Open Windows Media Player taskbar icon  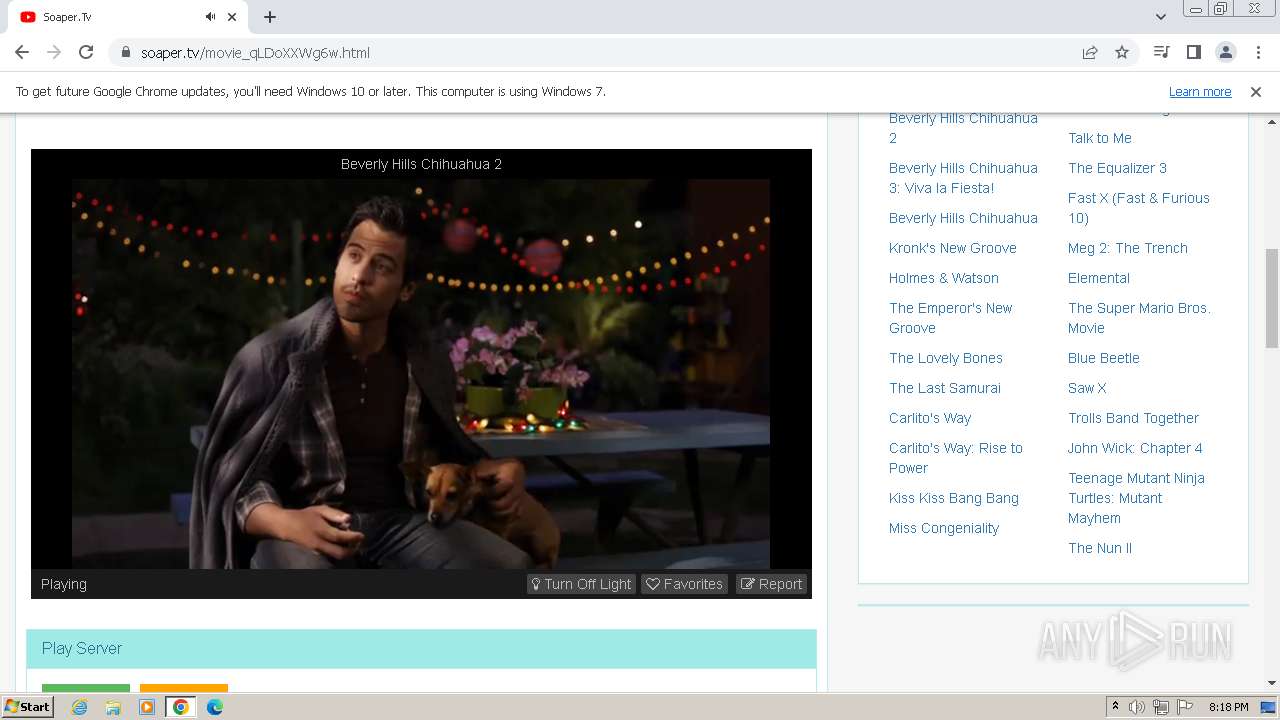[x=147, y=707]
